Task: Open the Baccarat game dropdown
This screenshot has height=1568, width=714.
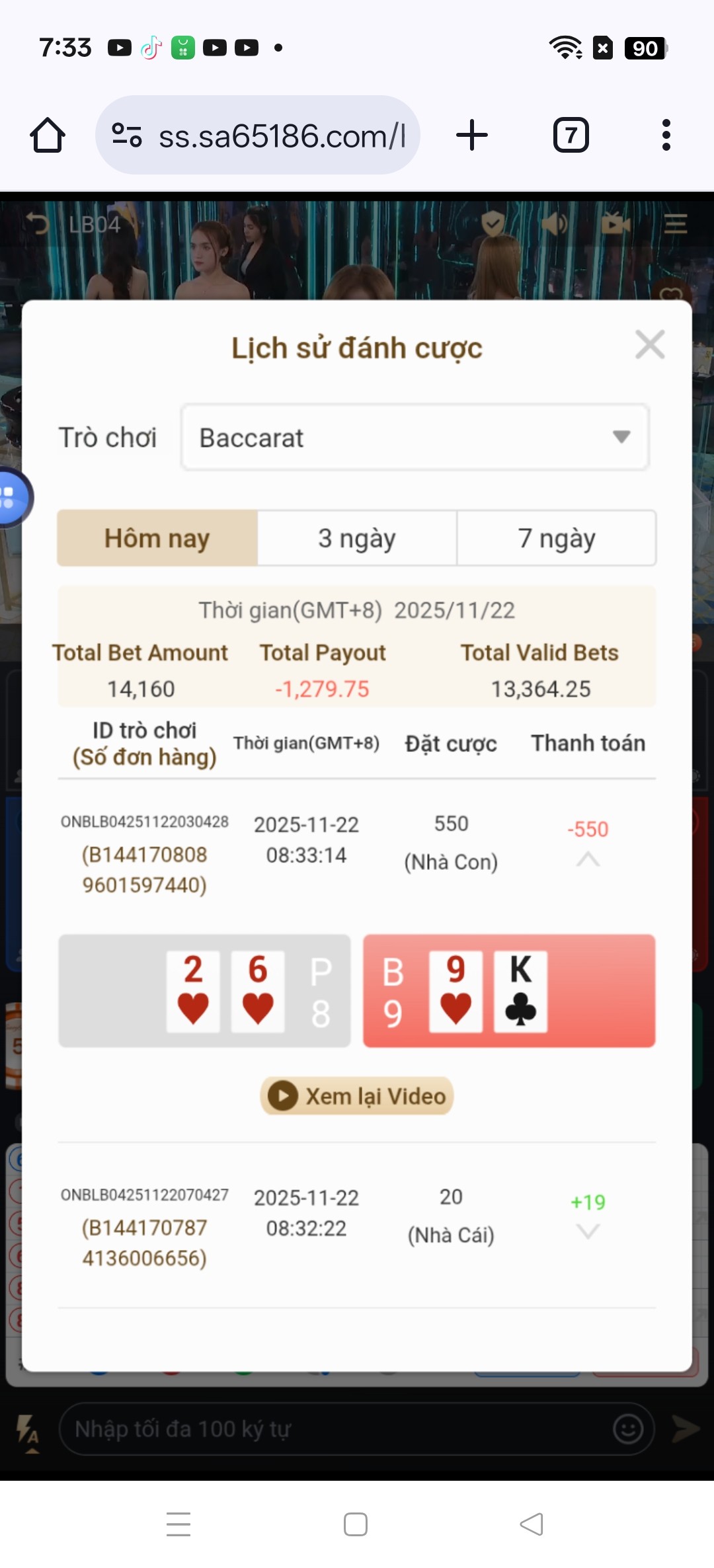Action: (x=415, y=438)
